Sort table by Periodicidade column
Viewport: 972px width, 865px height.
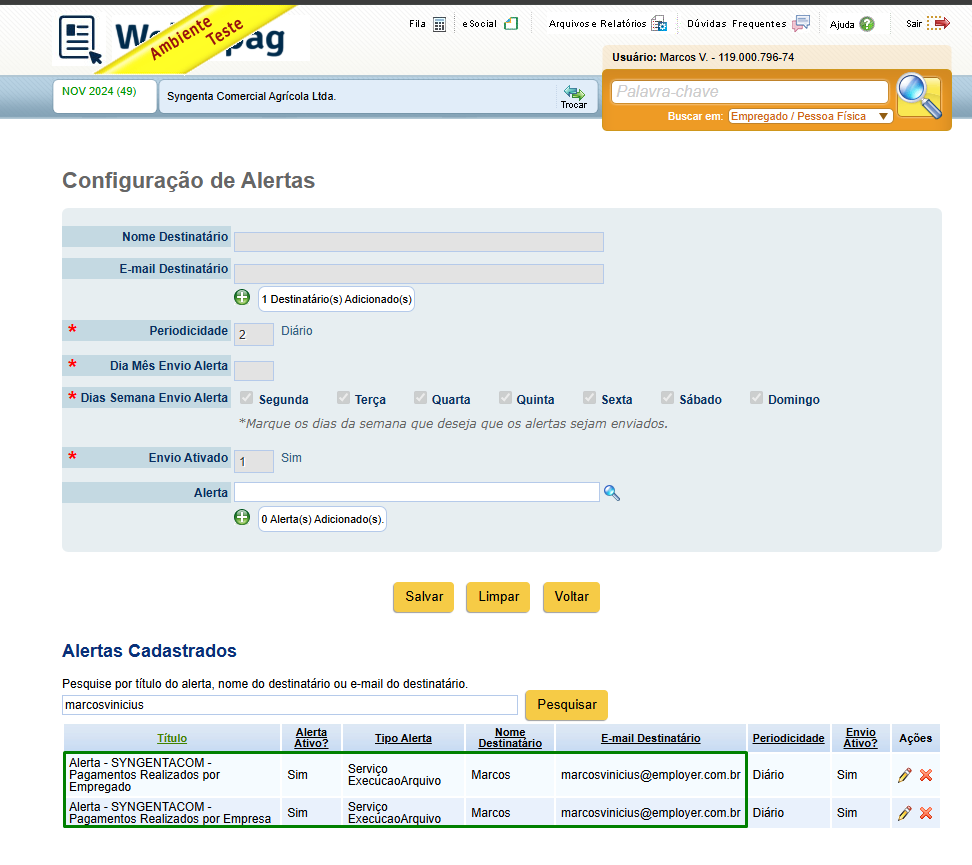[x=789, y=739]
